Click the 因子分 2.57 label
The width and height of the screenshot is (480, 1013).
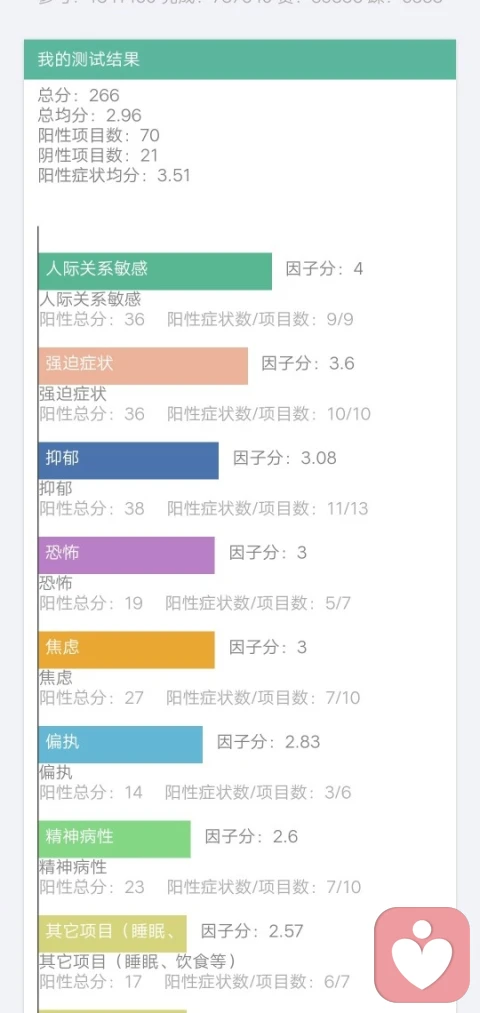coord(252,931)
